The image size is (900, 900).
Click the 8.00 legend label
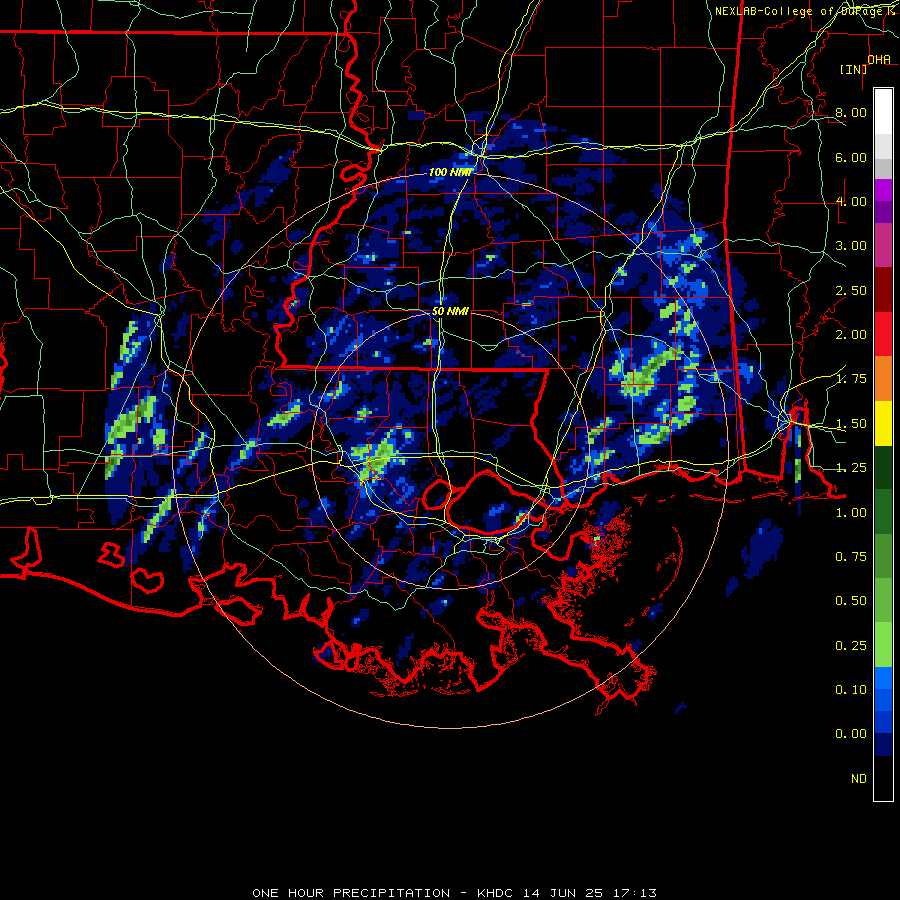tap(850, 112)
